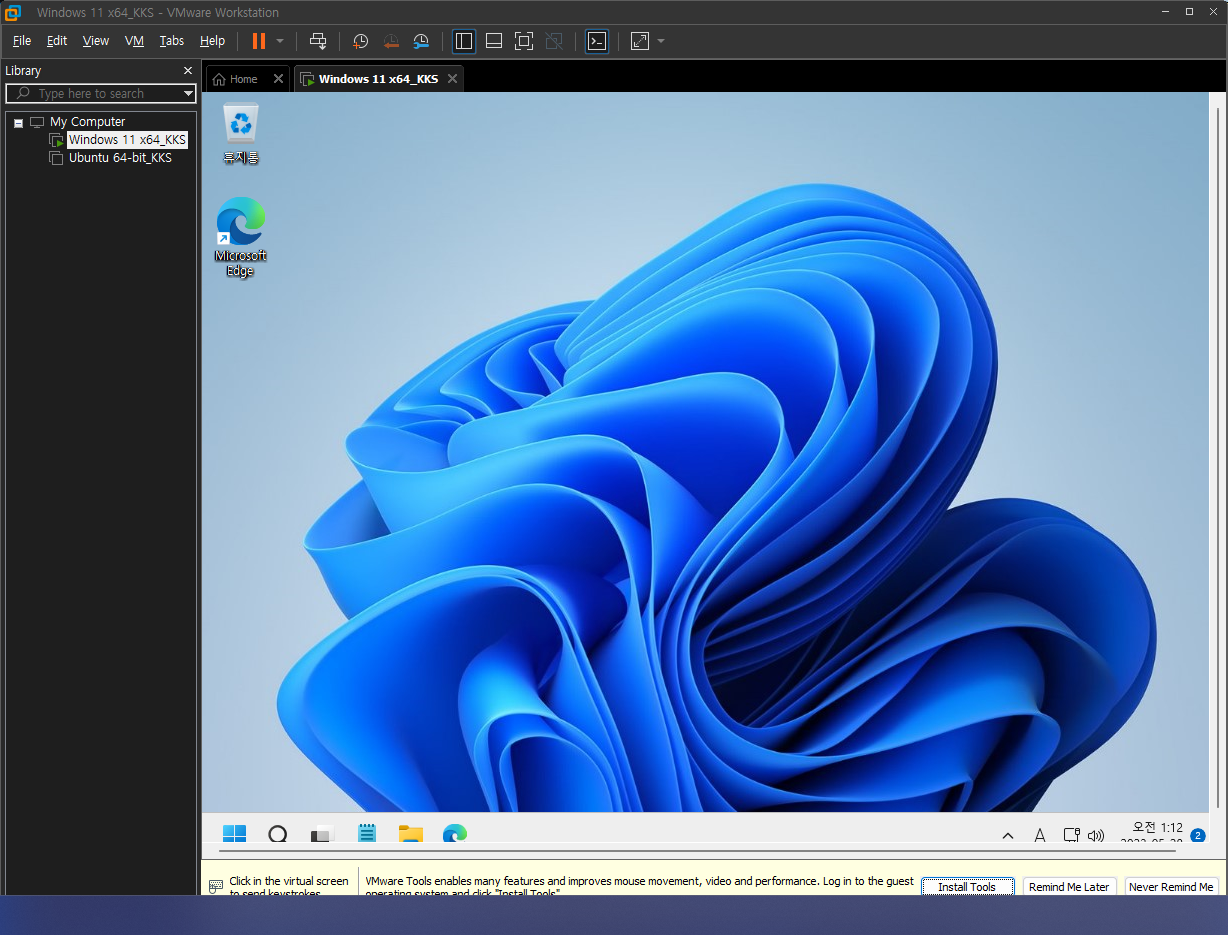Revert the VM to its previous snapshot

[391, 41]
